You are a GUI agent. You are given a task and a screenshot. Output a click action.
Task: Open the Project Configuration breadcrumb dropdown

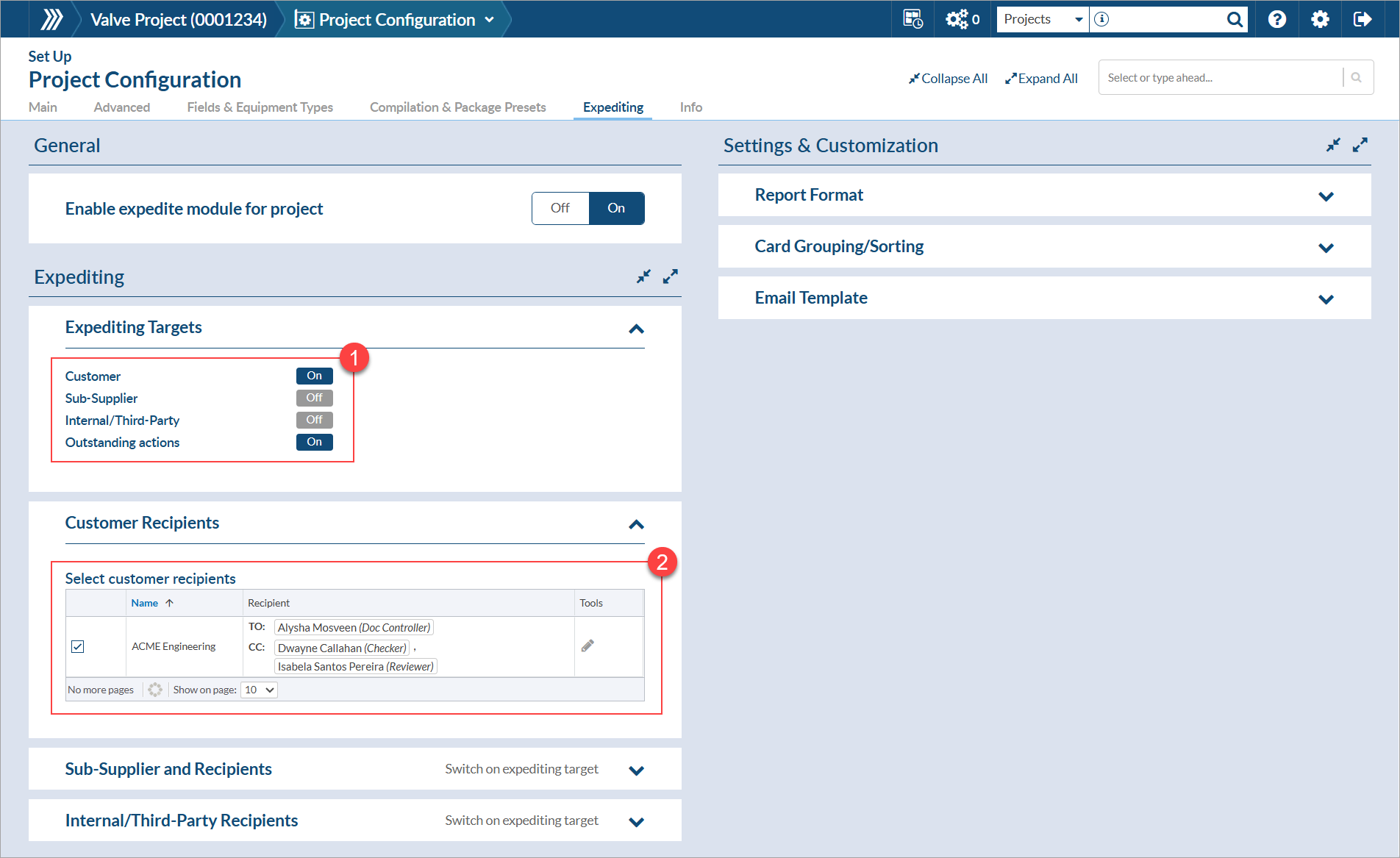pos(490,20)
